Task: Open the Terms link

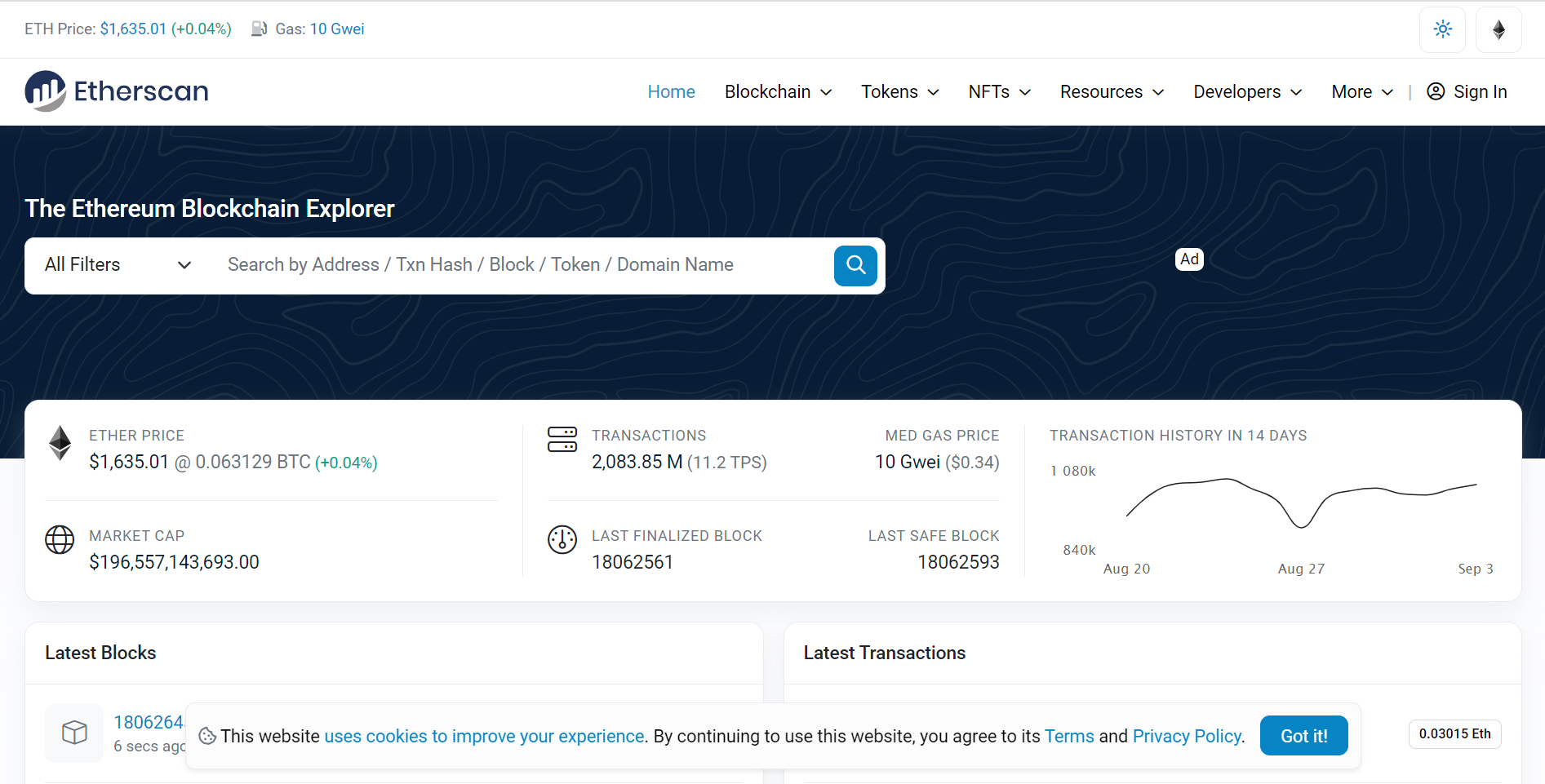Action: click(1069, 736)
